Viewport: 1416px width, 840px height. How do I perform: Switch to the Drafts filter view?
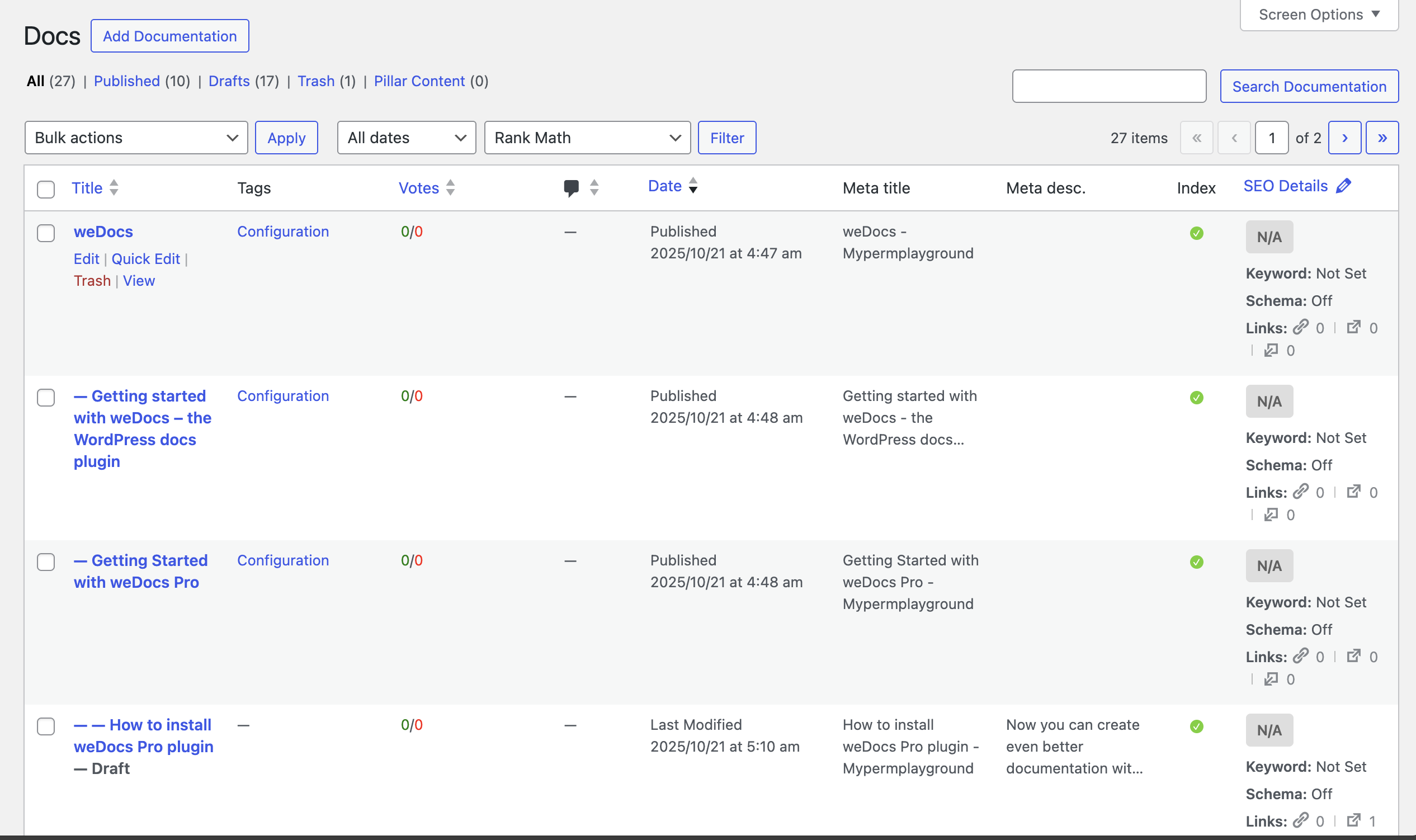(x=229, y=81)
